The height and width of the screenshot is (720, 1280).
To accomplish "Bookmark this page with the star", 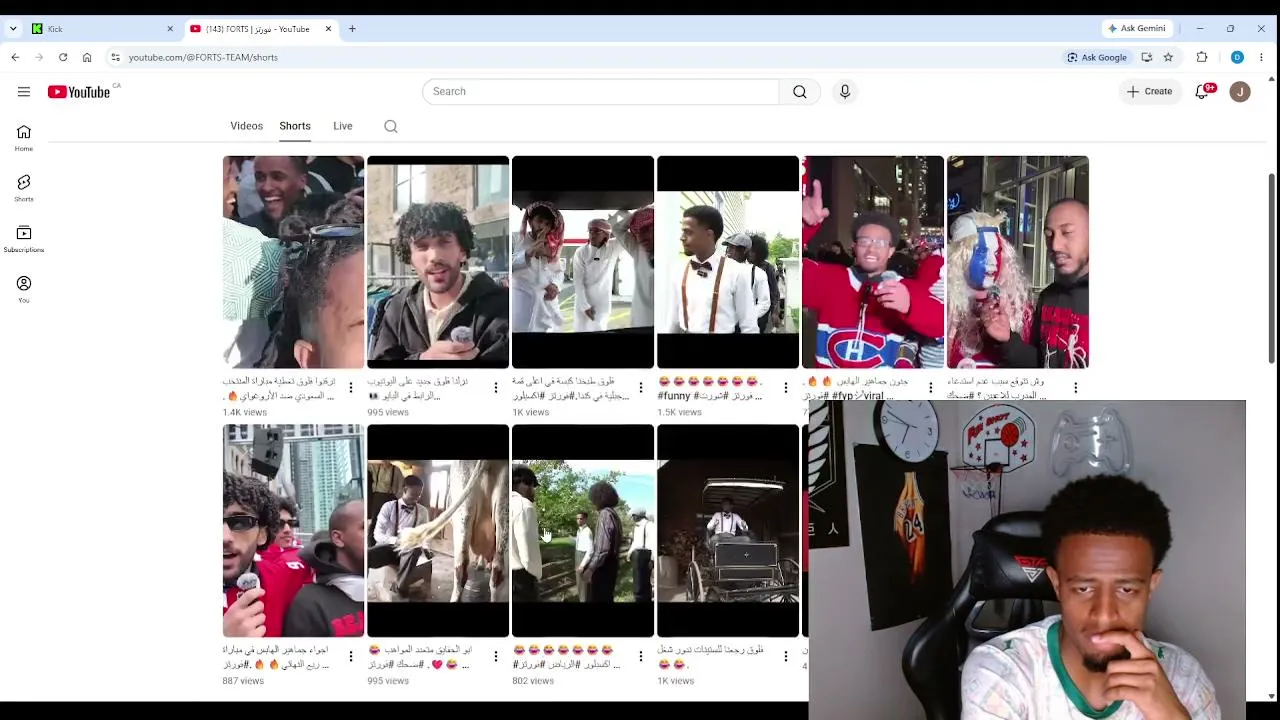I will [x=1168, y=57].
